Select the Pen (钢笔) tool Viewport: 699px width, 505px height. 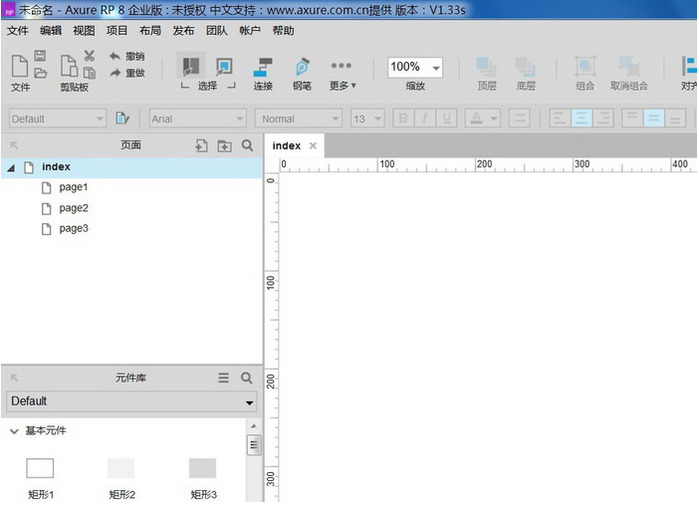(x=301, y=68)
